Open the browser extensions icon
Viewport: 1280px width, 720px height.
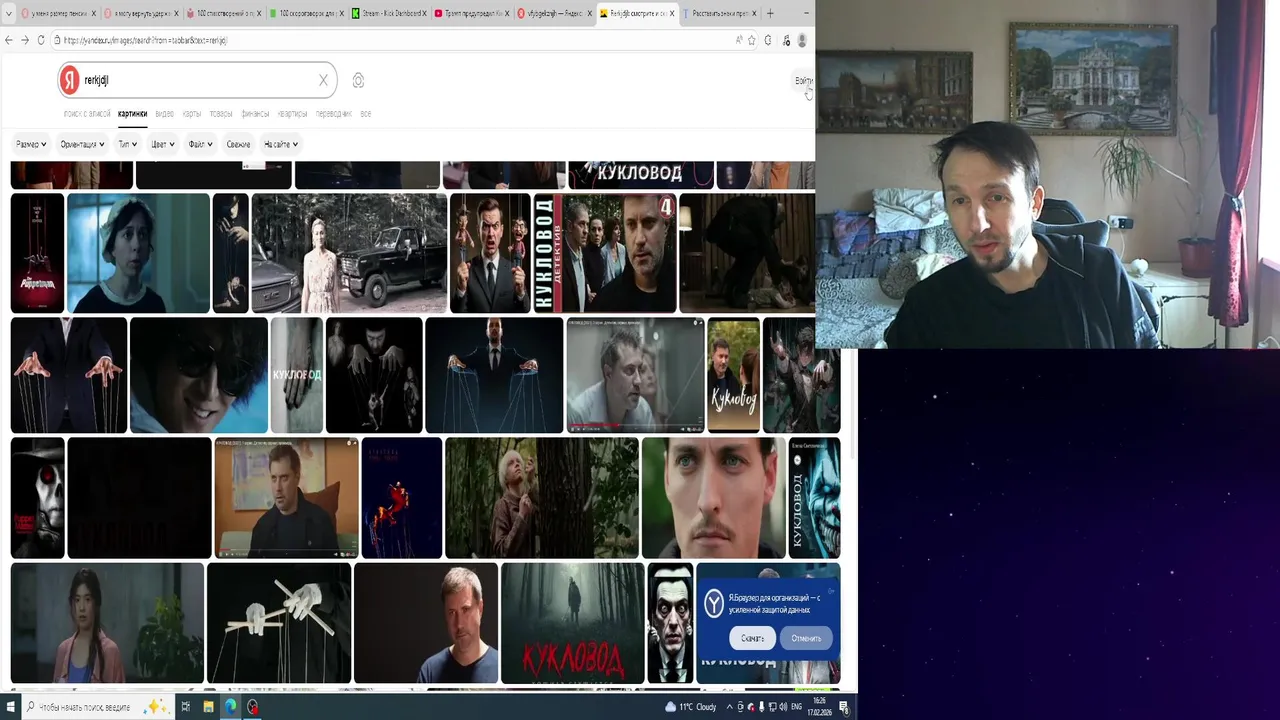click(x=768, y=40)
